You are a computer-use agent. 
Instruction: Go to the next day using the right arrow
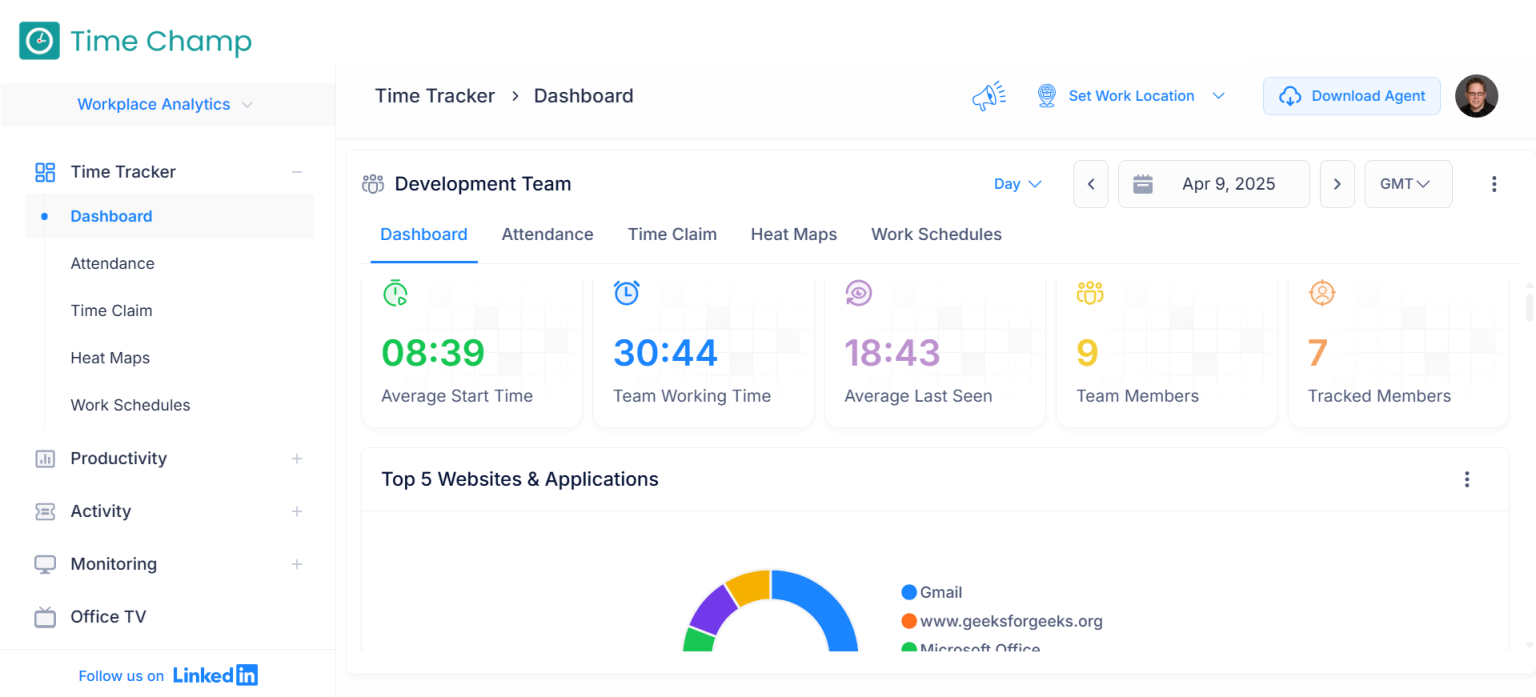pyautogui.click(x=1337, y=184)
